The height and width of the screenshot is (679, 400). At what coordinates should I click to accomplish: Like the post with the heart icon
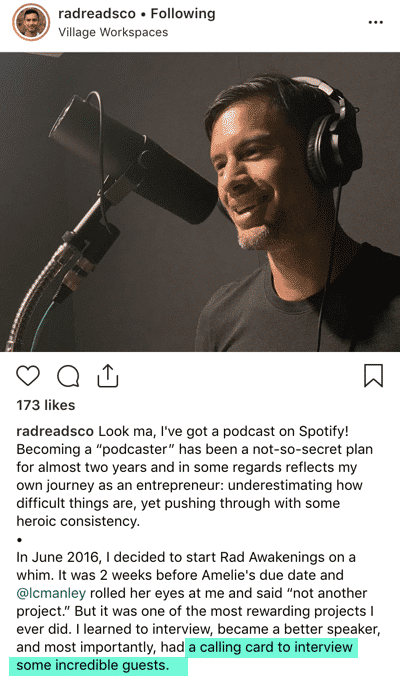pyautogui.click(x=28, y=375)
